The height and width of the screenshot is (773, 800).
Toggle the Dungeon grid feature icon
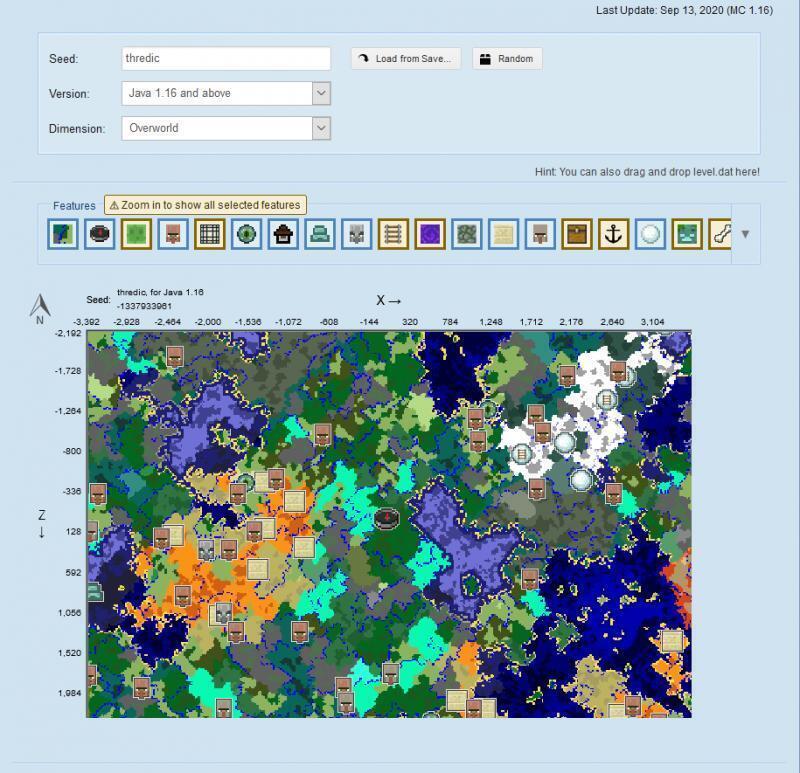click(x=210, y=234)
